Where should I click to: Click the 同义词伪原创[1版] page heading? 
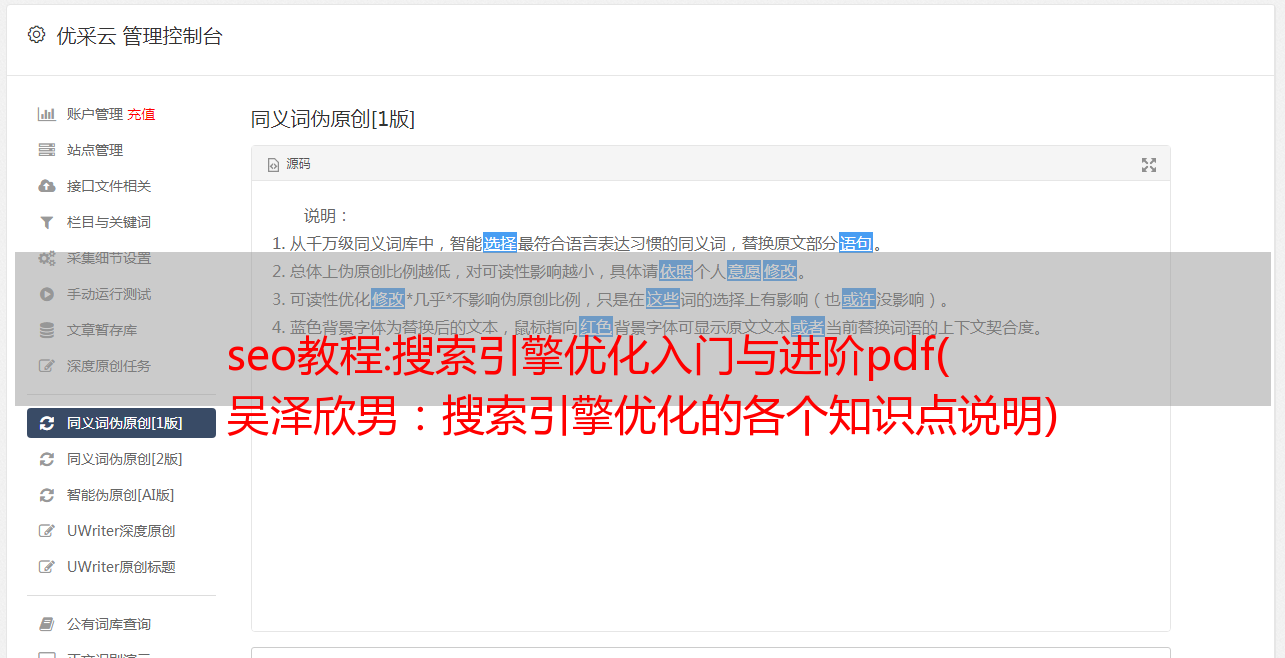point(333,120)
